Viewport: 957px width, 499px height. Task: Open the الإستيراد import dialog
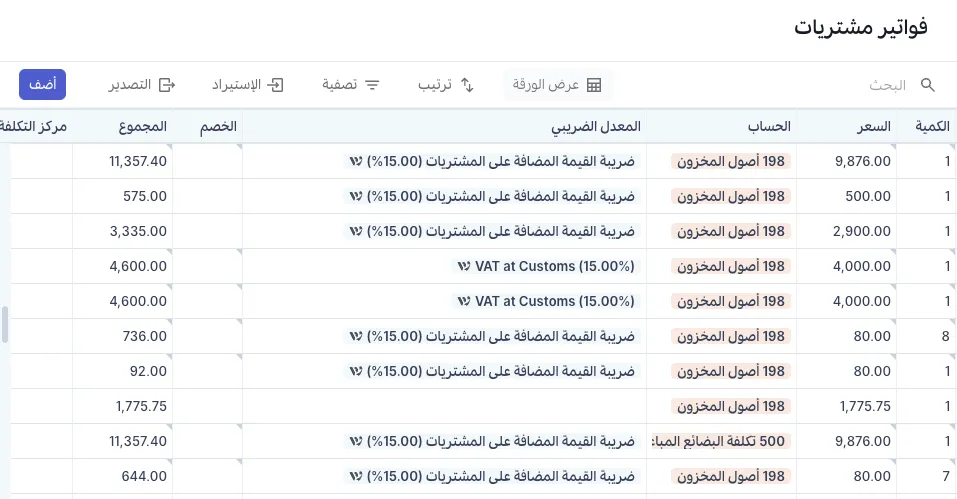point(248,85)
